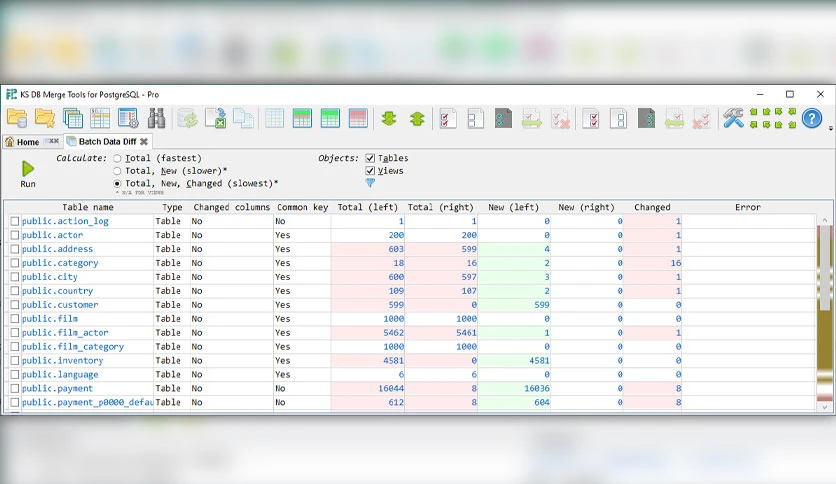Screen dimensions: 836x484
Task: Select the green-and-red rows grid icon
Action: (x=302, y=118)
